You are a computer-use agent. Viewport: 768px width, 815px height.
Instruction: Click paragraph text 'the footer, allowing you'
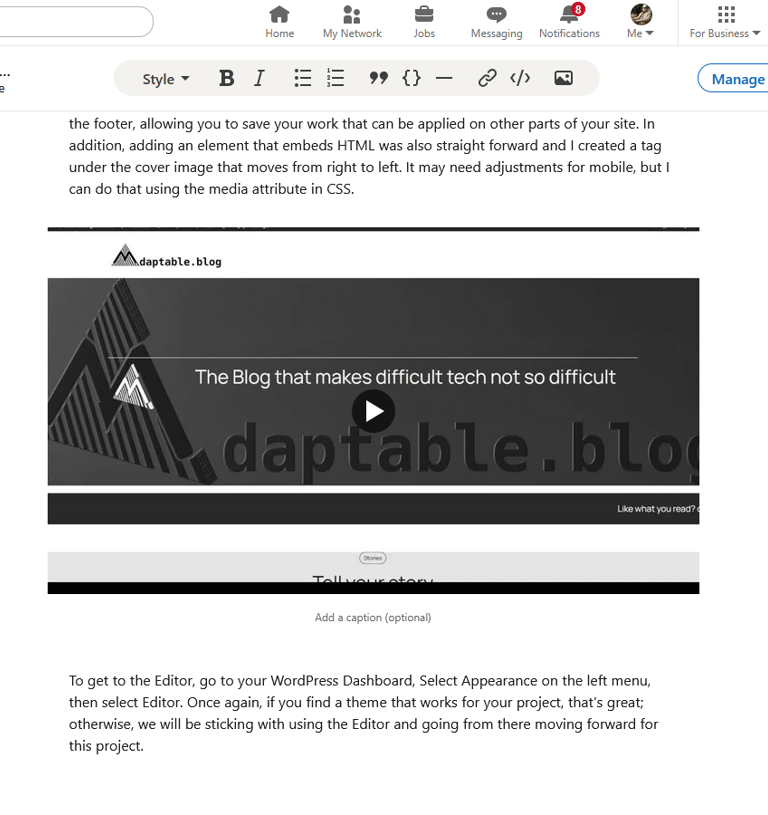pos(369,156)
